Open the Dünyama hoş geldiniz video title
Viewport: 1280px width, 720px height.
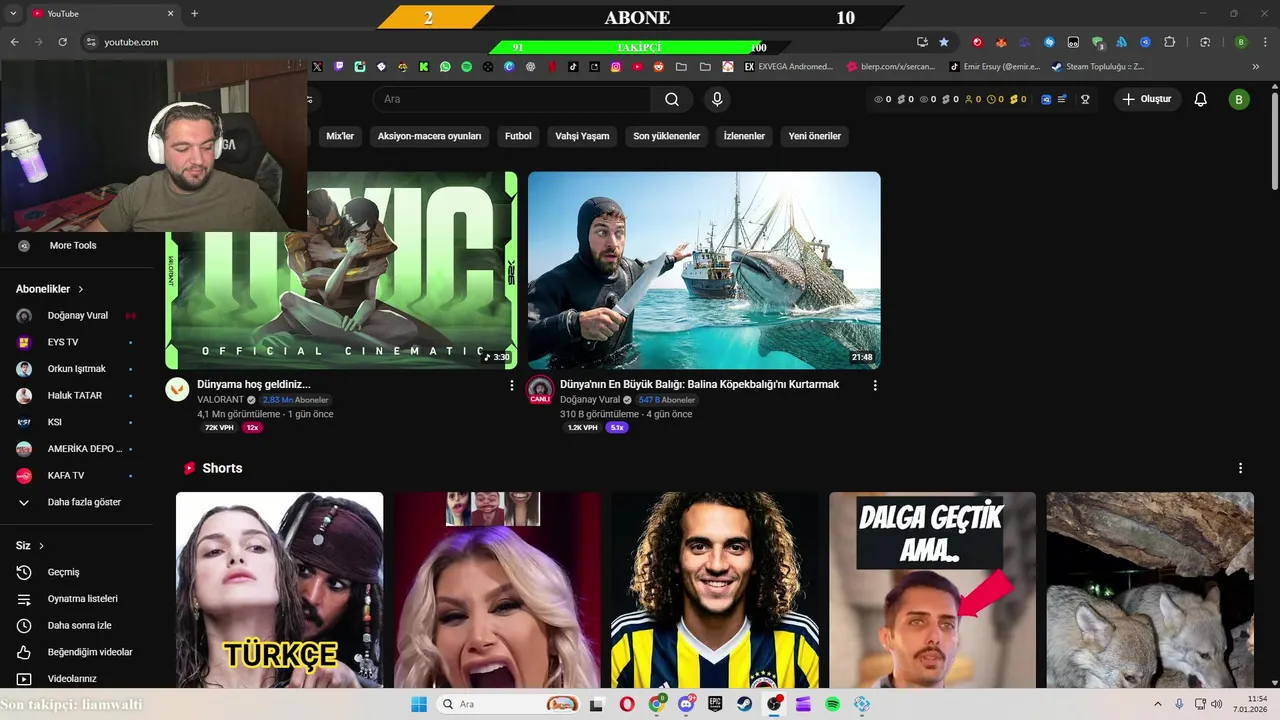pyautogui.click(x=254, y=384)
